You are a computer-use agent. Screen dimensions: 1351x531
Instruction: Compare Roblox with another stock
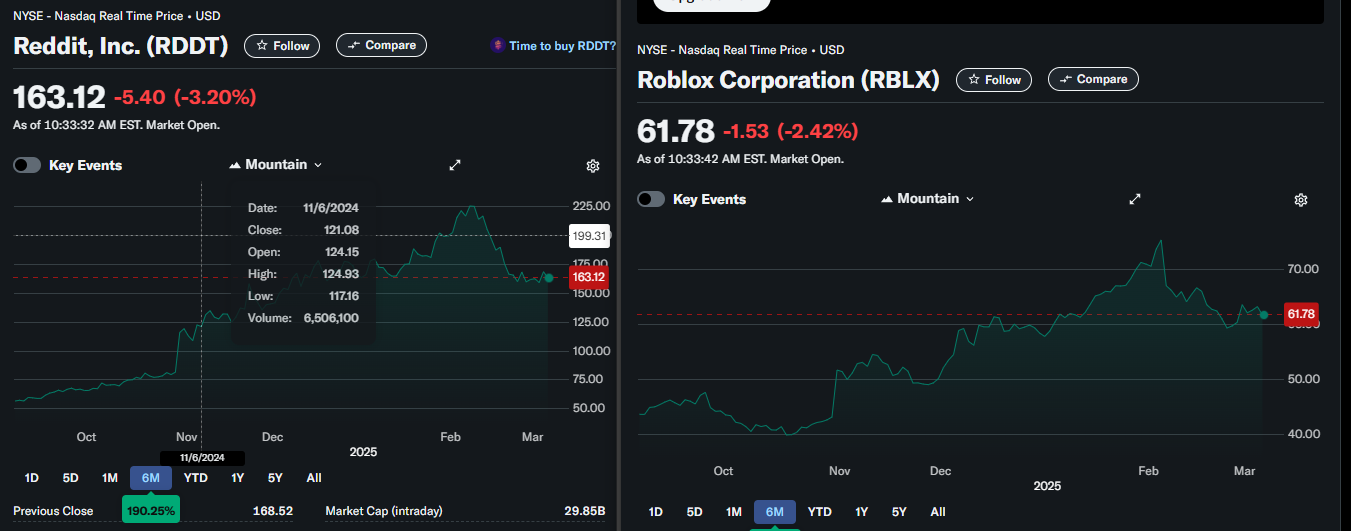[1093, 79]
